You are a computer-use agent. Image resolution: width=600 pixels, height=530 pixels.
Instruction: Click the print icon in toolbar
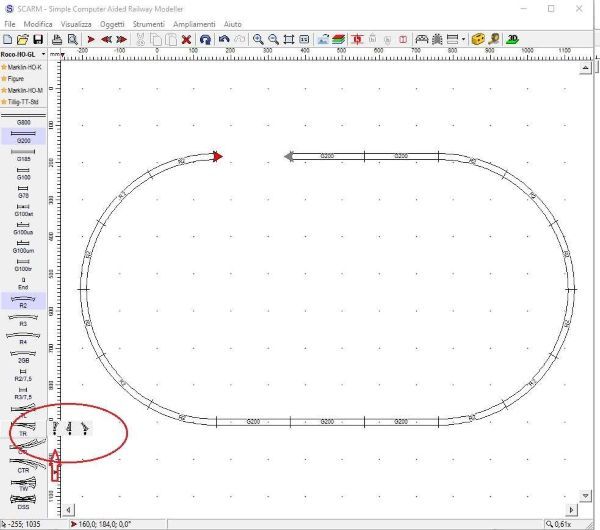(x=58, y=39)
